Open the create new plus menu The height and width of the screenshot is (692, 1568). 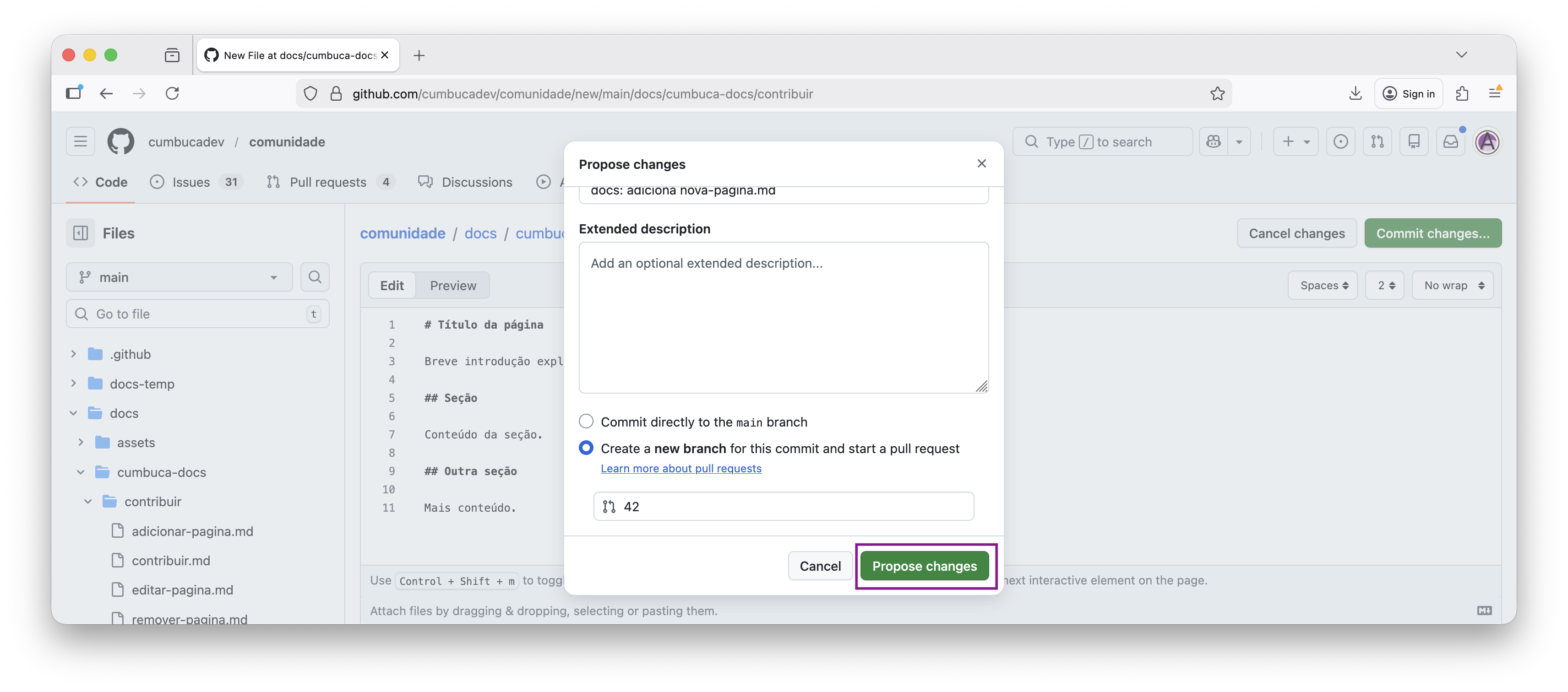pos(1296,142)
